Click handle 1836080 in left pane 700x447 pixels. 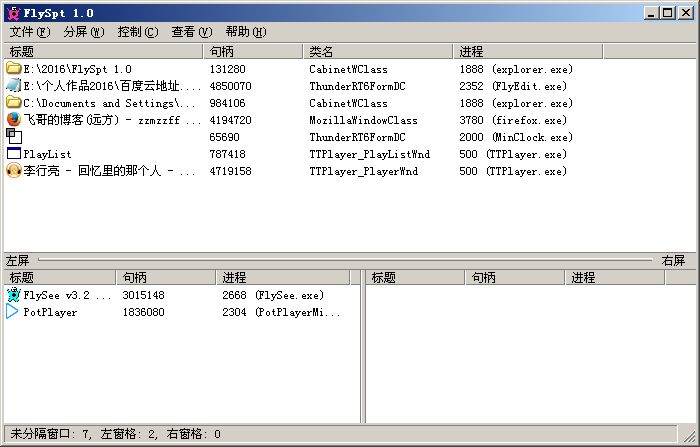143,312
